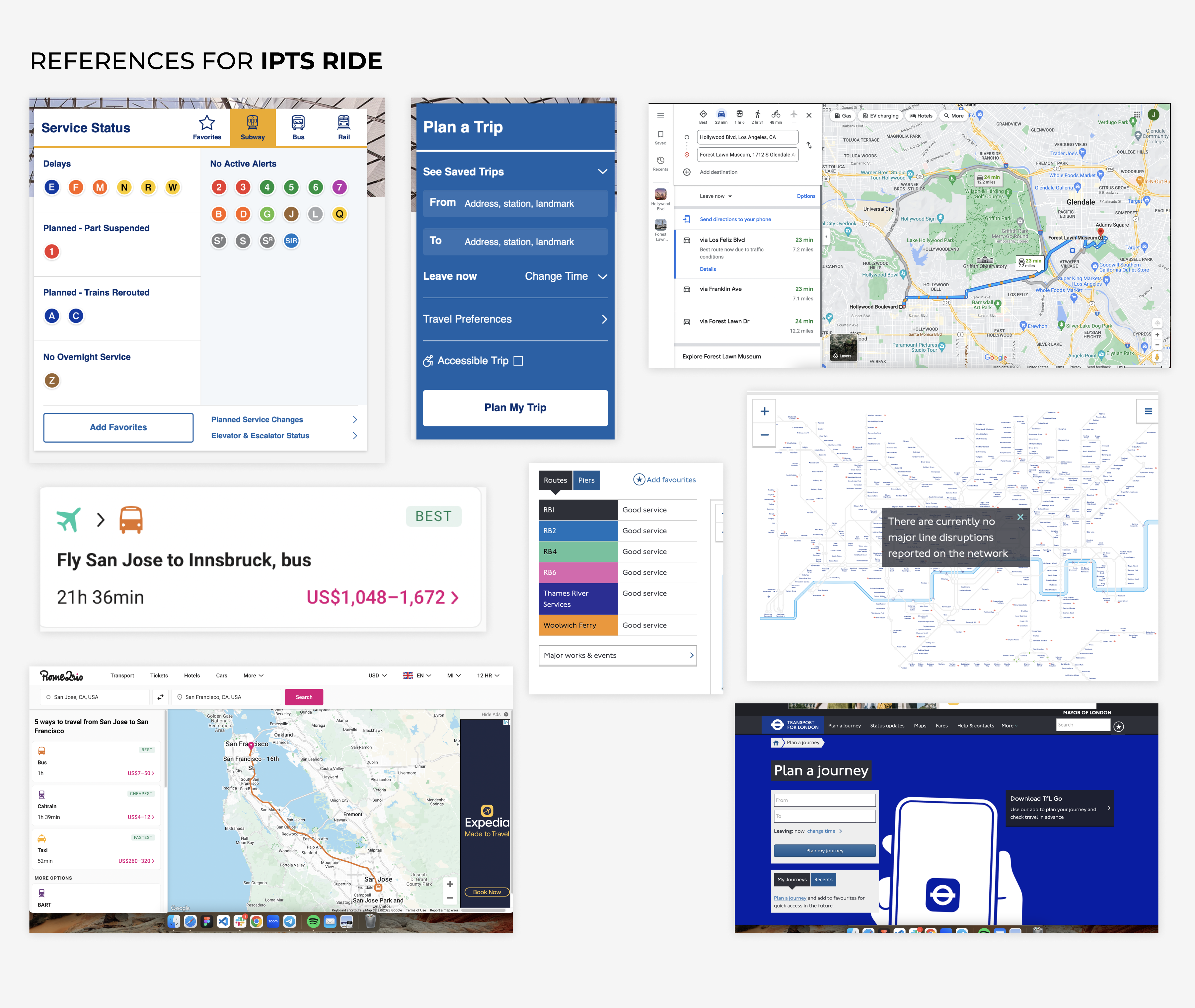
Task: Click the Rail icon in Service Status
Action: tap(343, 123)
